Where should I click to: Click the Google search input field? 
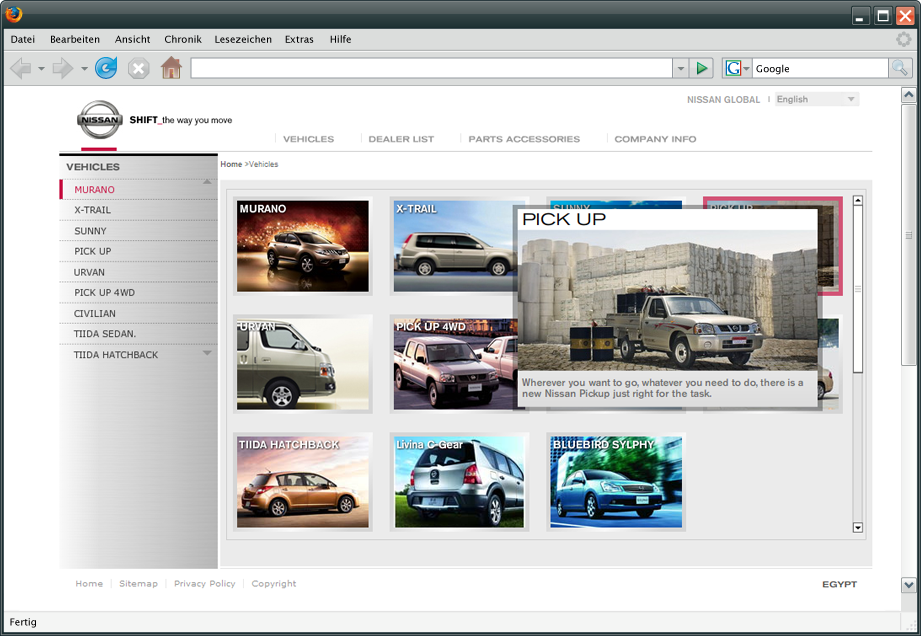click(x=821, y=68)
